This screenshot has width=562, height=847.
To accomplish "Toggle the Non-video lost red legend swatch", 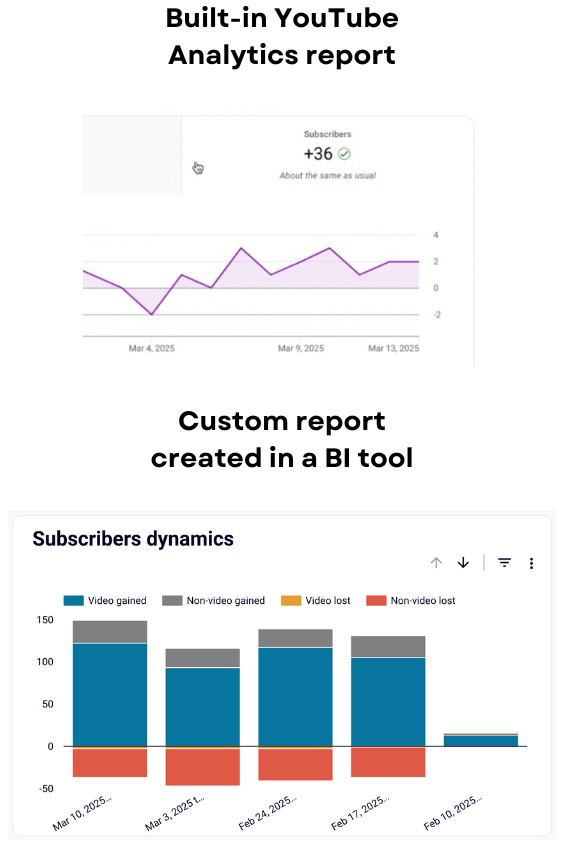I will (376, 601).
